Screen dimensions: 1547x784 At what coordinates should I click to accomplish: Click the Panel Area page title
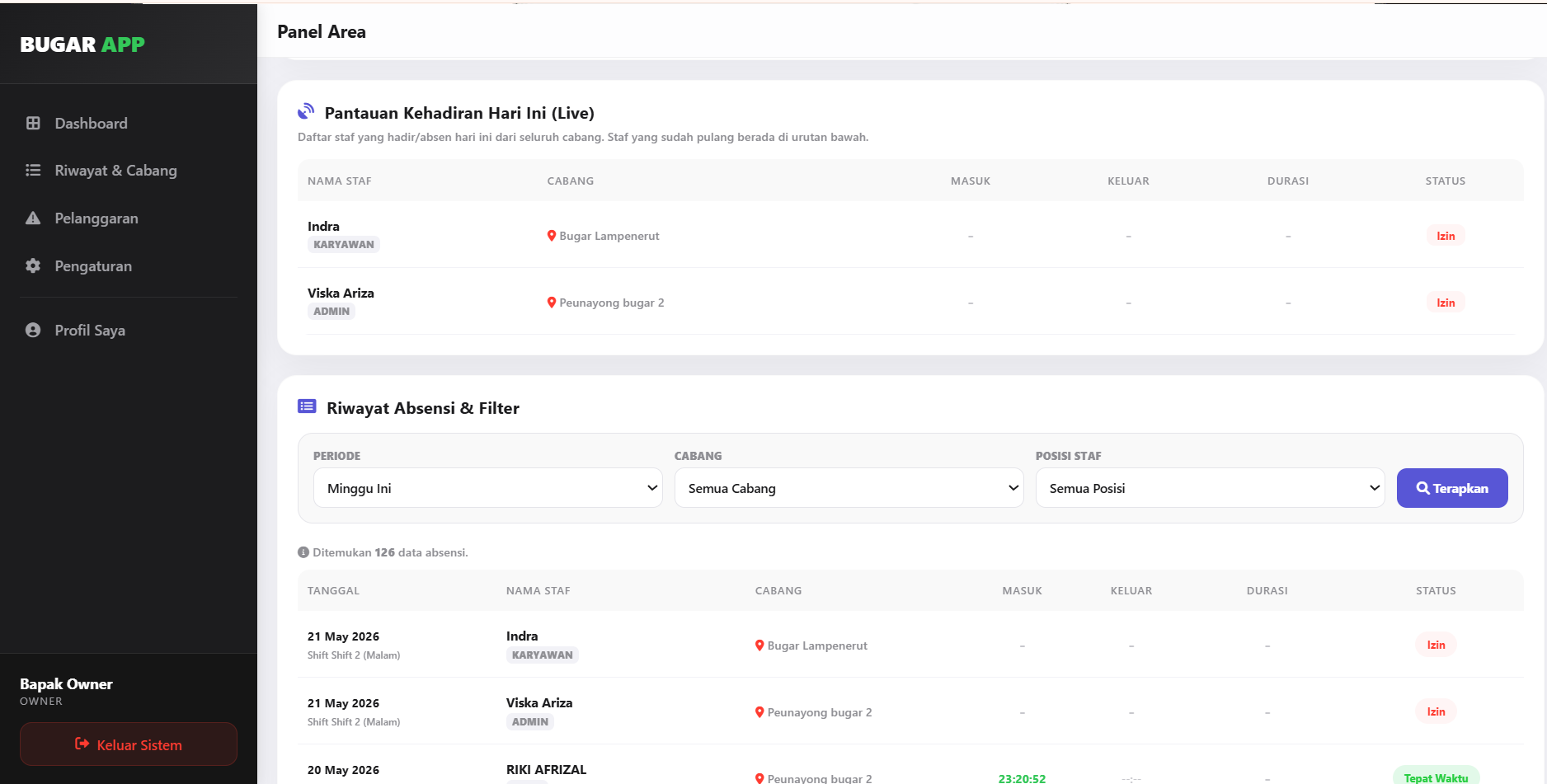coord(322,32)
